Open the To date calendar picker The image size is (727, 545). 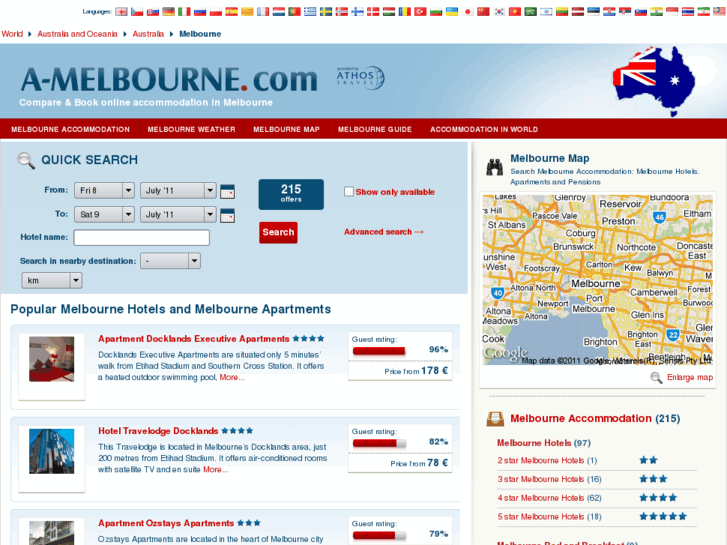(x=227, y=215)
